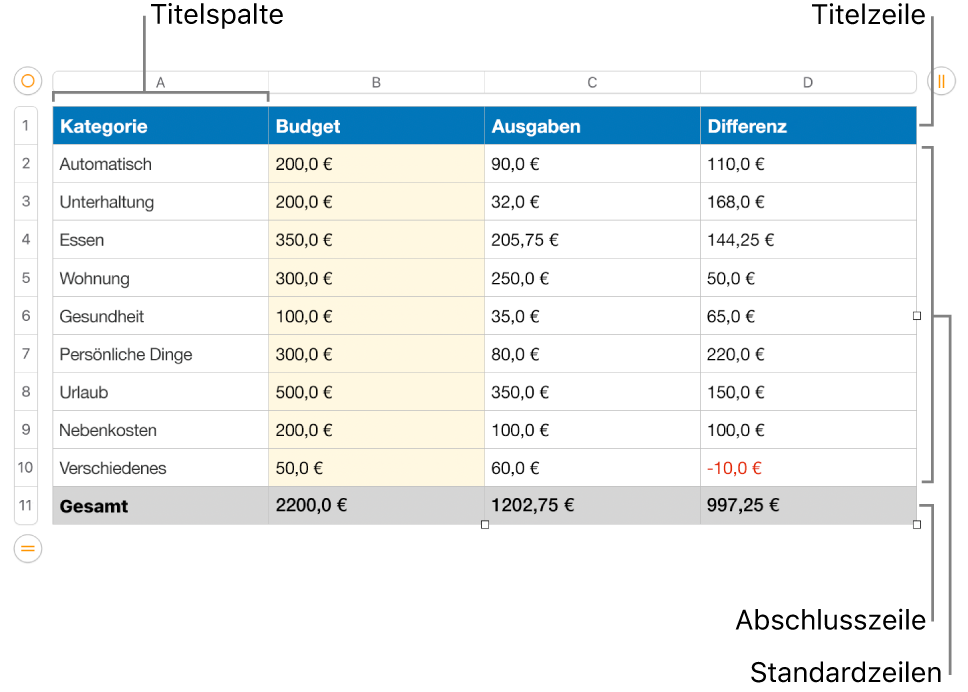Screen dimensions: 968x692
Task: Select the Persönliche Dinge cell
Action: pyautogui.click(x=161, y=354)
